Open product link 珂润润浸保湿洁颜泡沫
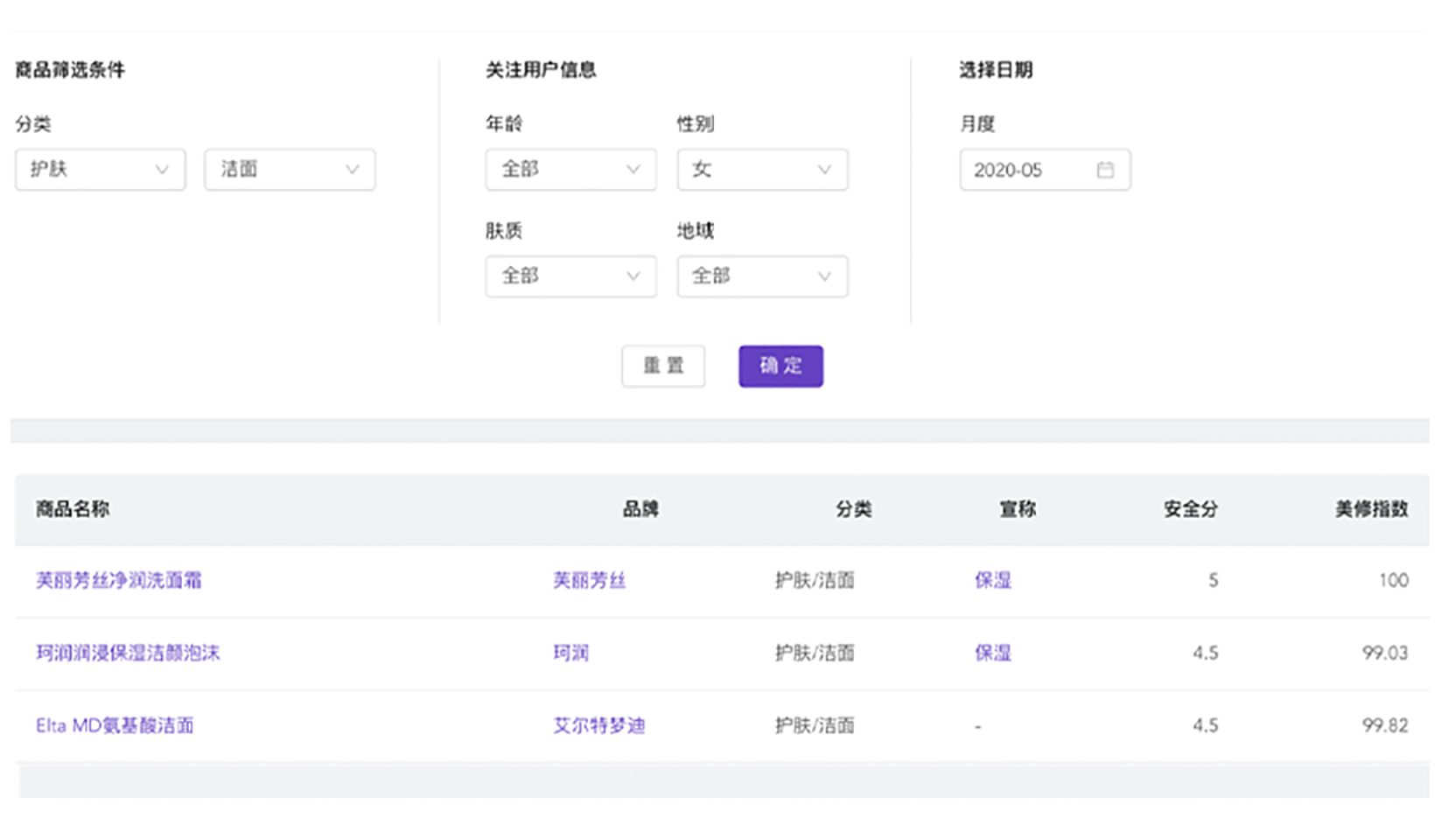This screenshot has width=1442, height=840. coord(128,653)
